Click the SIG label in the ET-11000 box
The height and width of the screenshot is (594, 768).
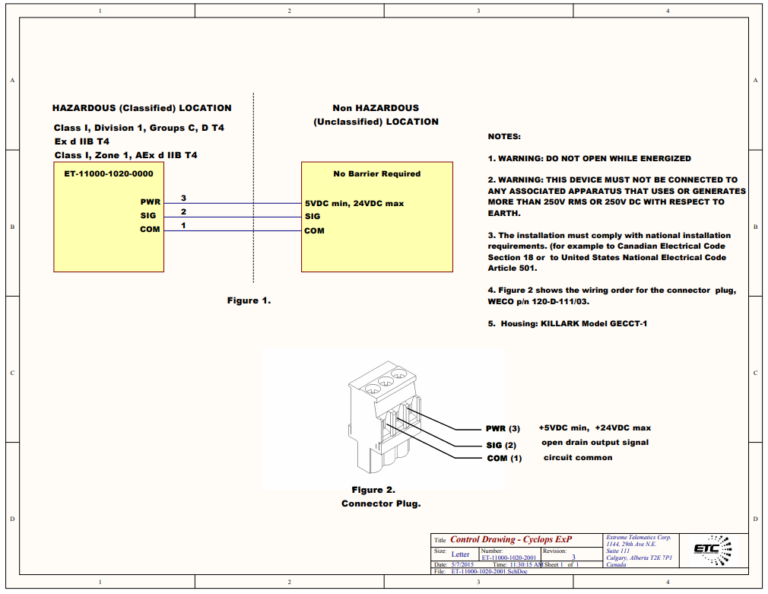(x=148, y=215)
